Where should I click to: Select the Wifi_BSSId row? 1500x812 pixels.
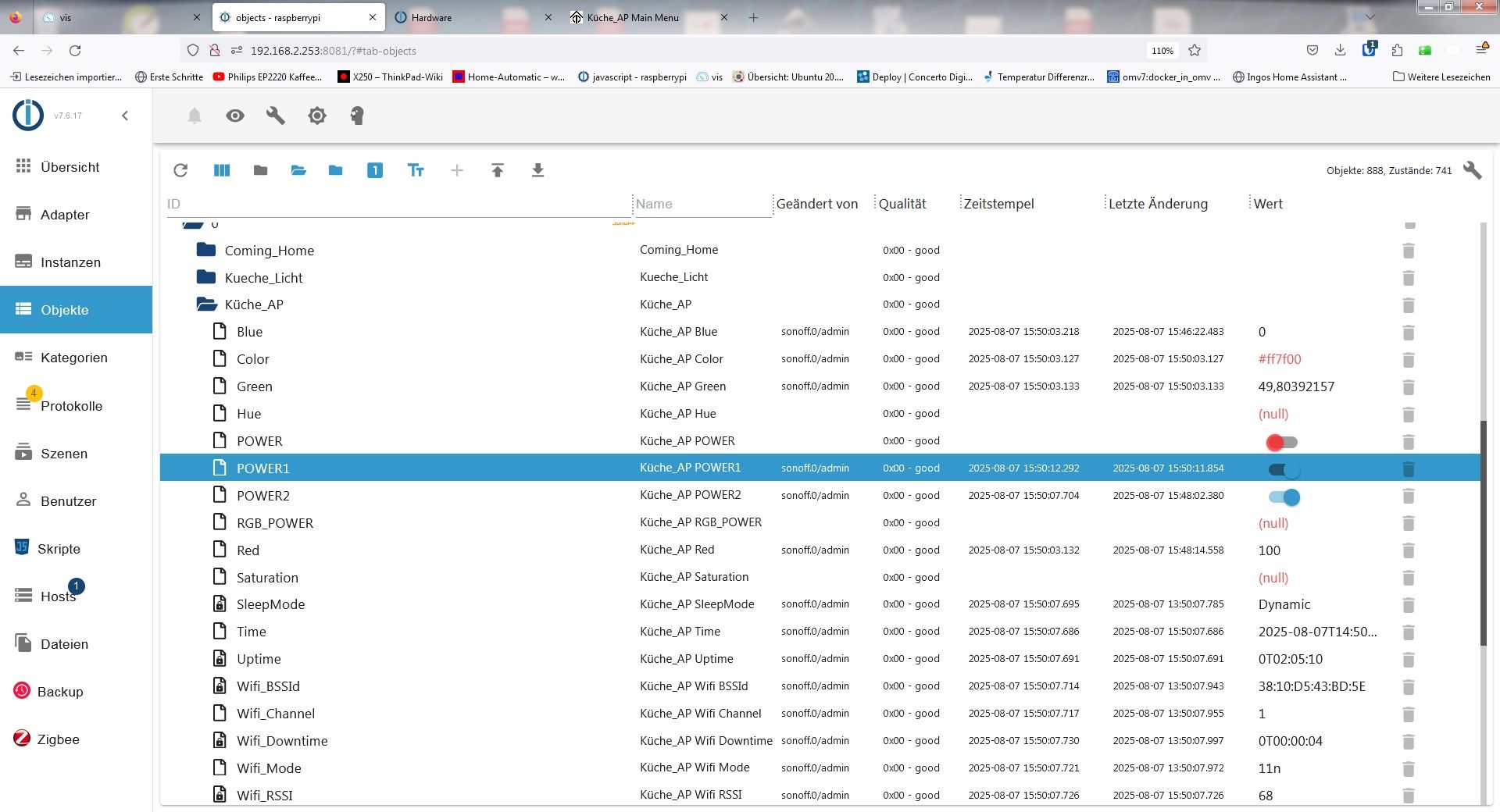[820, 686]
